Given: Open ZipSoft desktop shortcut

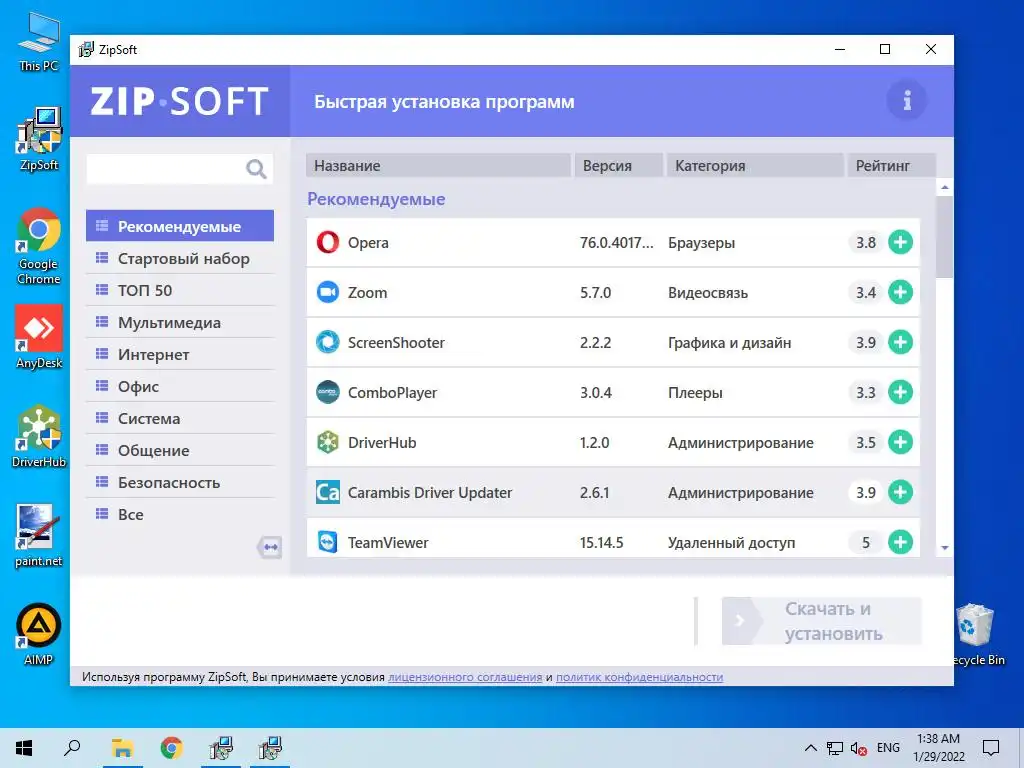Looking at the screenshot, I should [39, 139].
